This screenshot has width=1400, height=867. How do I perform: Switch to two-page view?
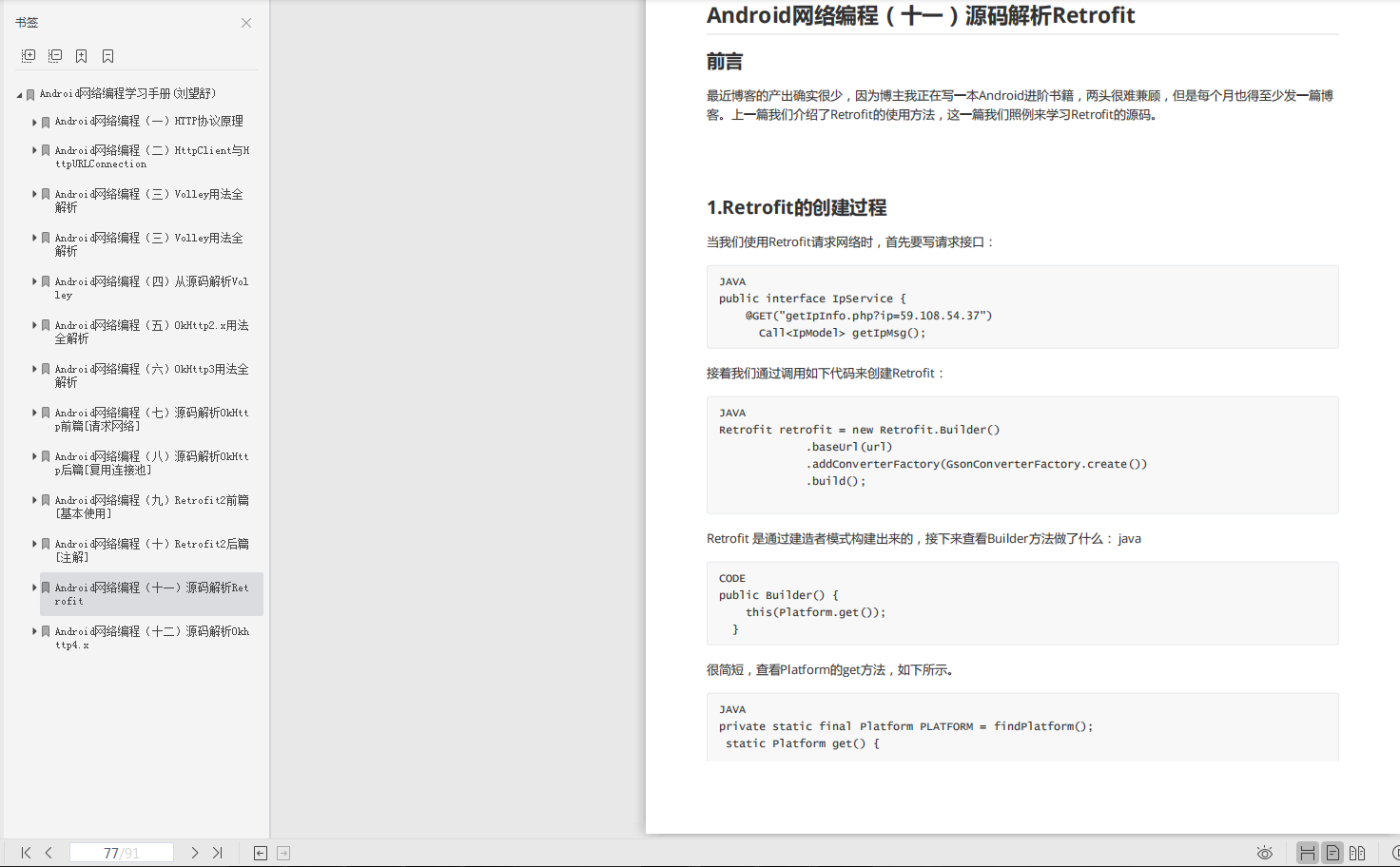(1357, 853)
